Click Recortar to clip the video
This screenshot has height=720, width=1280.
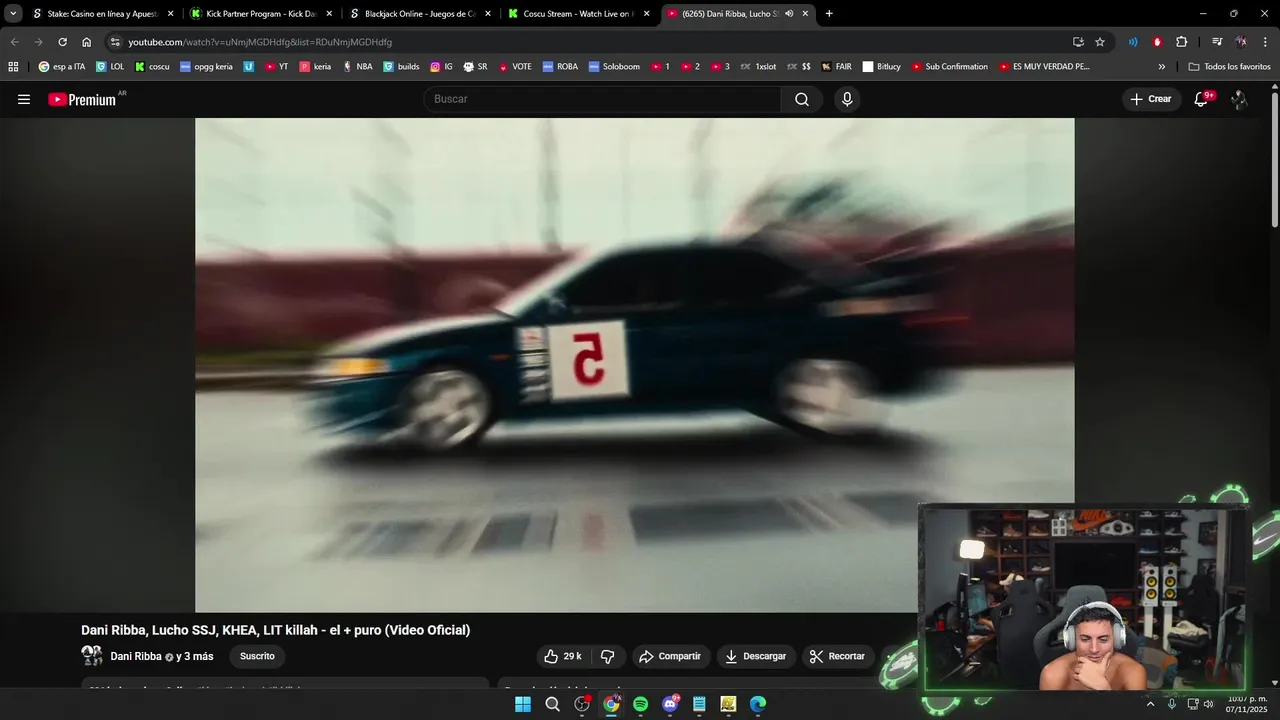point(838,656)
